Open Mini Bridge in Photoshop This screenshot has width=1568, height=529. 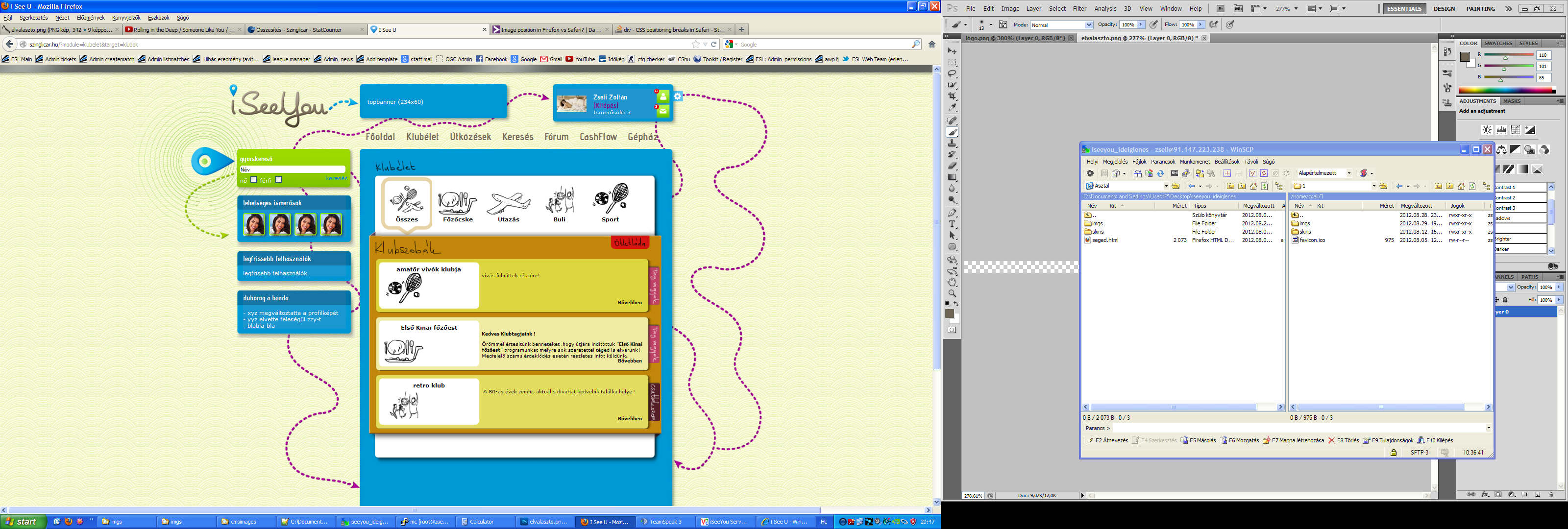tap(1238, 8)
